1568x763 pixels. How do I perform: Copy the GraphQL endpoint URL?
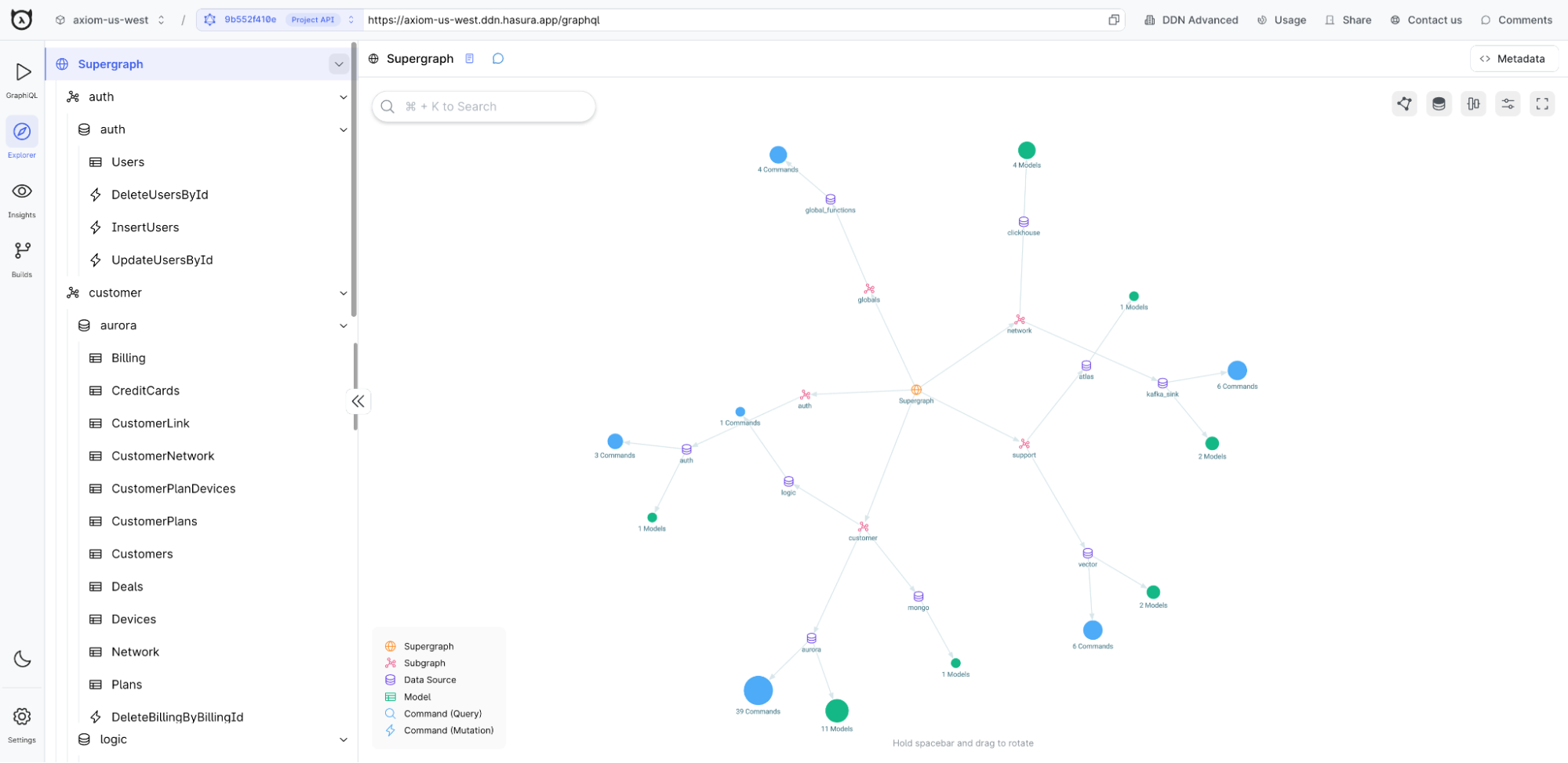1114,20
